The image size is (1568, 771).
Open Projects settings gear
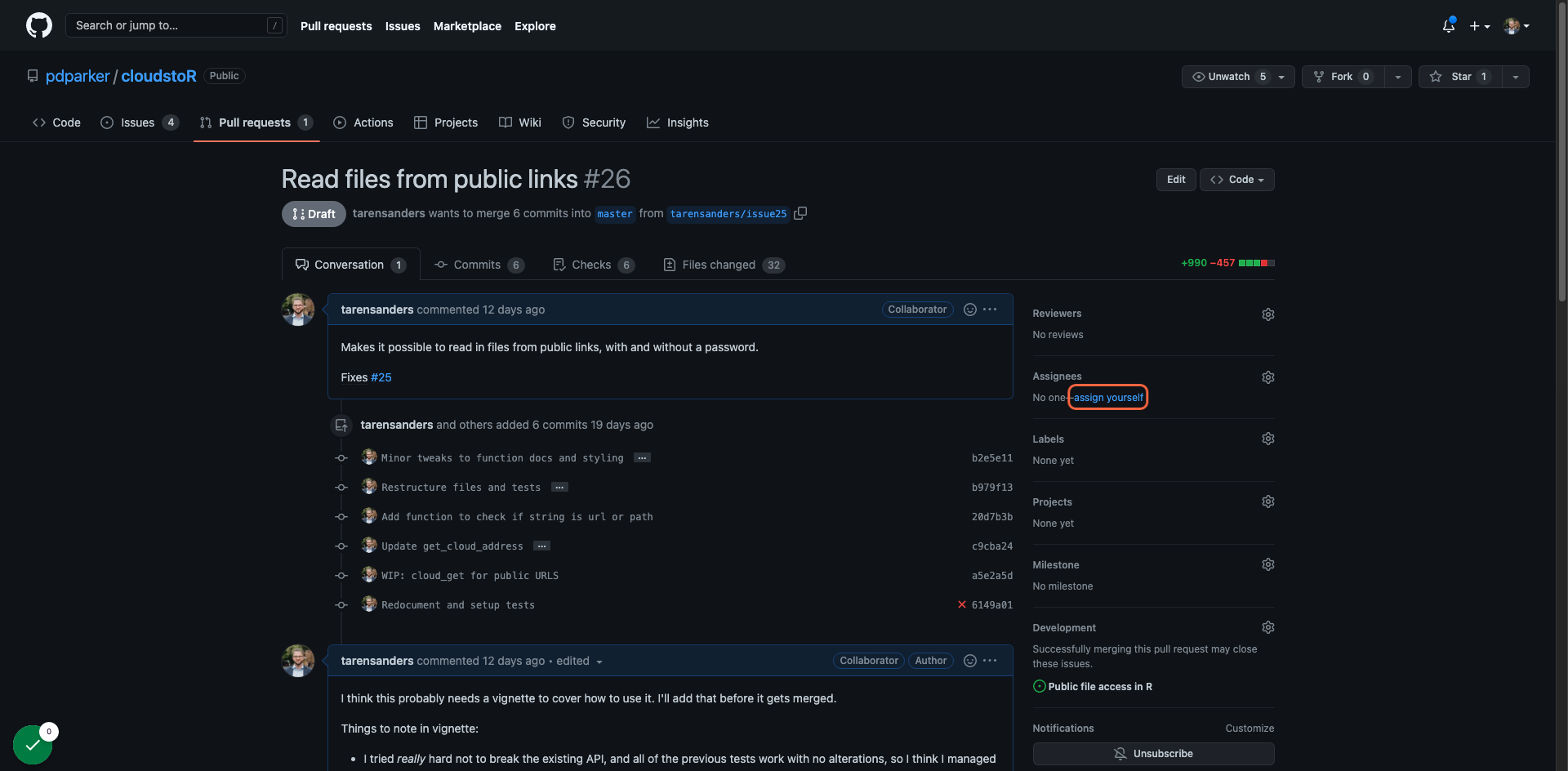(x=1267, y=501)
